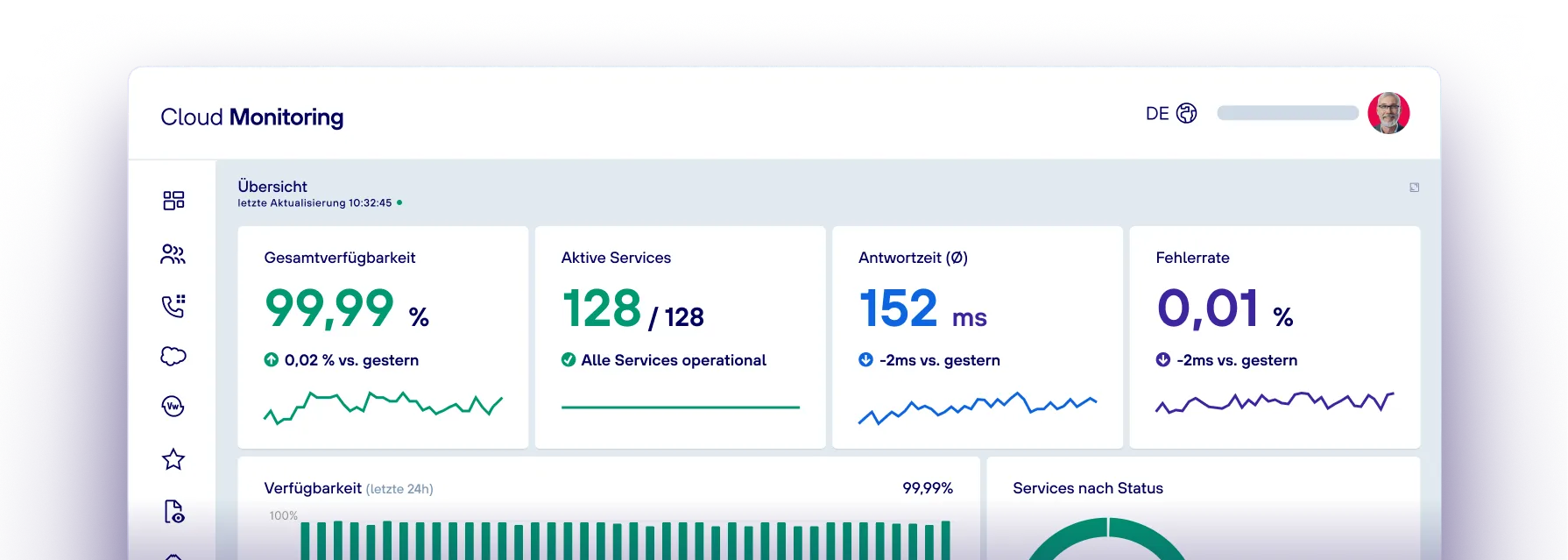The height and width of the screenshot is (560, 1568).
Task: Click the purple down-arrow in Fehlerrate card
Action: point(1163,359)
